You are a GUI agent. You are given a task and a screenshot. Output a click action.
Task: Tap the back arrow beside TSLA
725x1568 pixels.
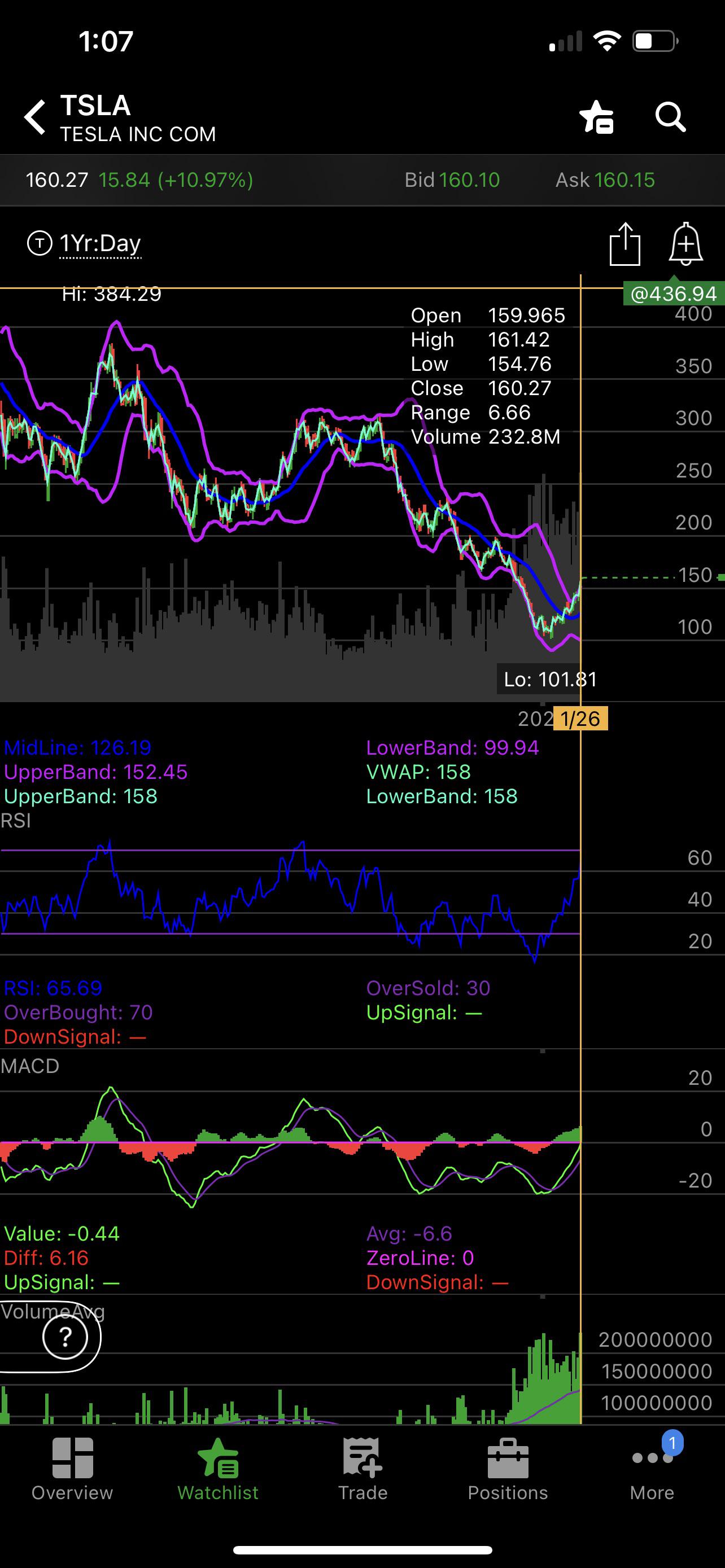(x=36, y=117)
